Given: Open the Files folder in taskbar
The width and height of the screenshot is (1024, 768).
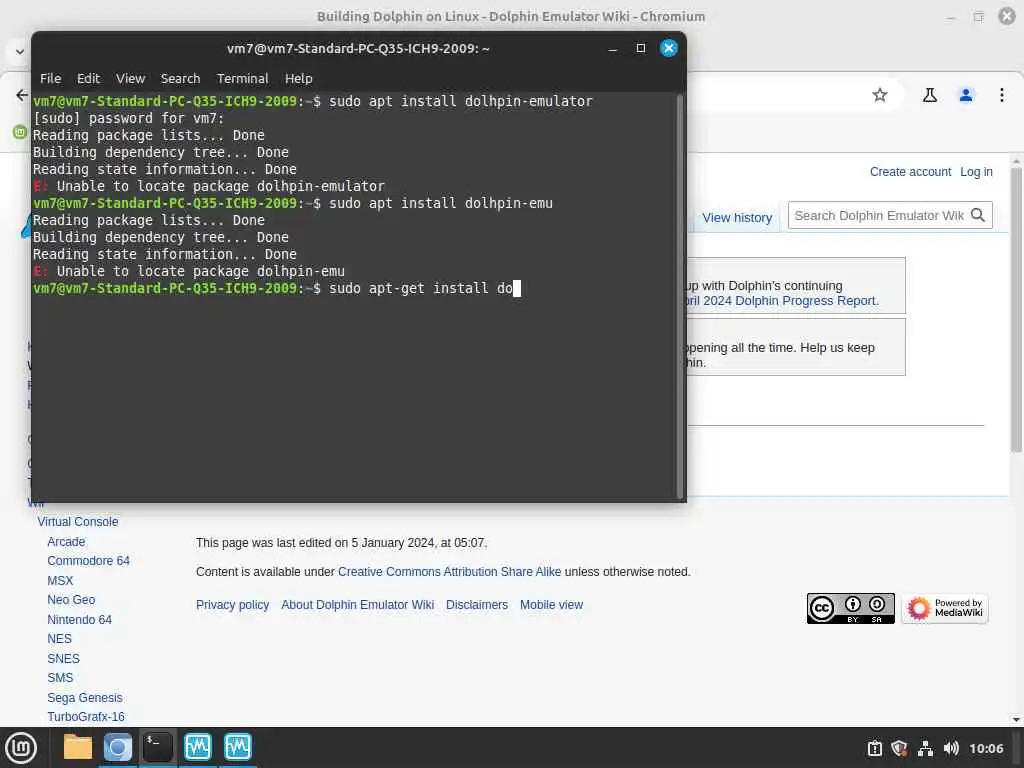Looking at the screenshot, I should (78, 747).
